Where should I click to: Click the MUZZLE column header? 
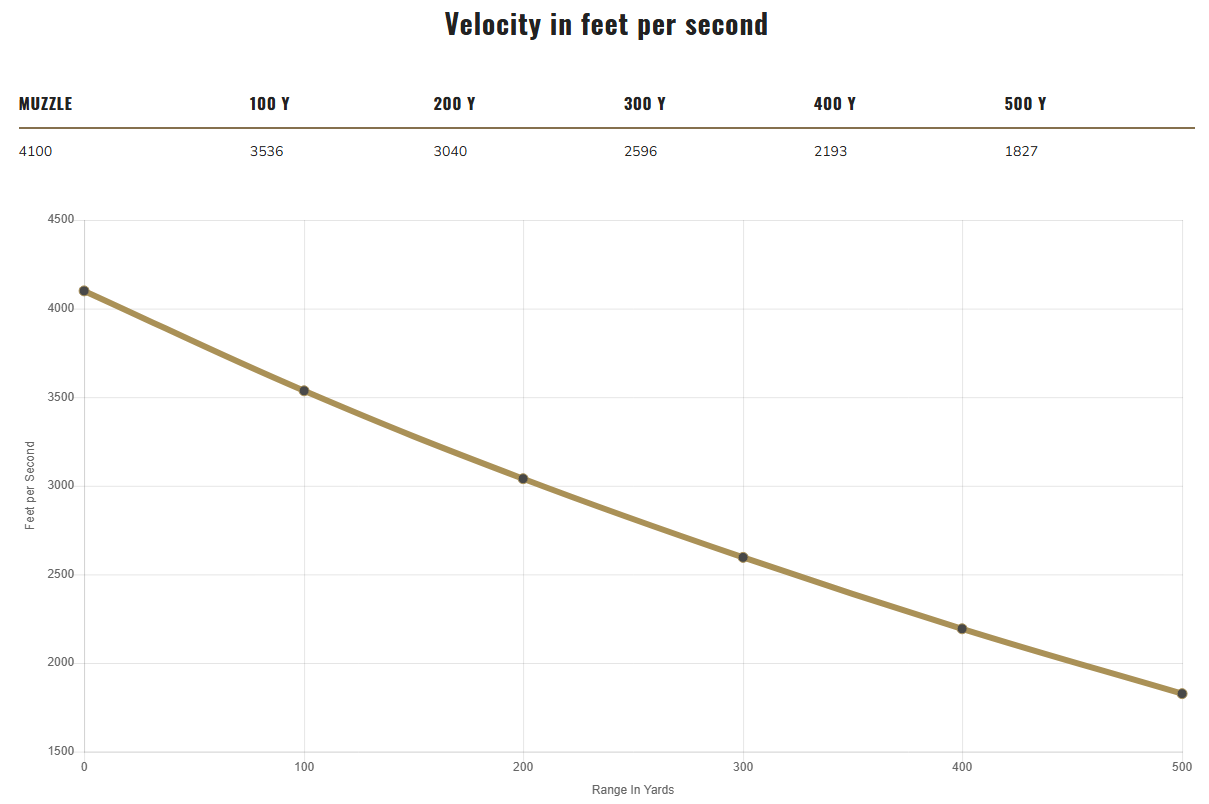click(x=46, y=104)
